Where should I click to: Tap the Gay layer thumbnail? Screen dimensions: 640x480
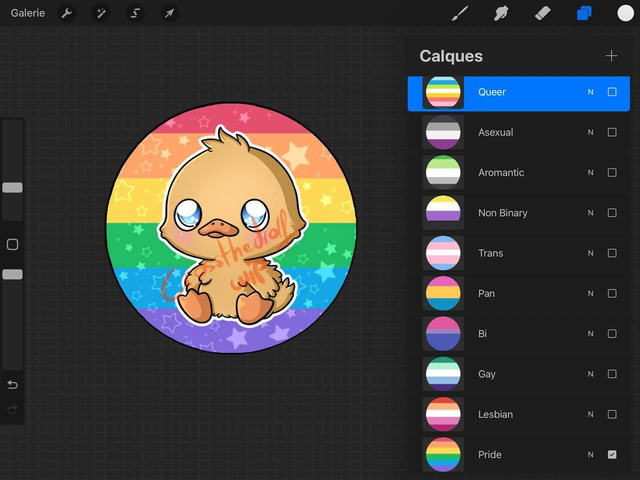pos(443,374)
